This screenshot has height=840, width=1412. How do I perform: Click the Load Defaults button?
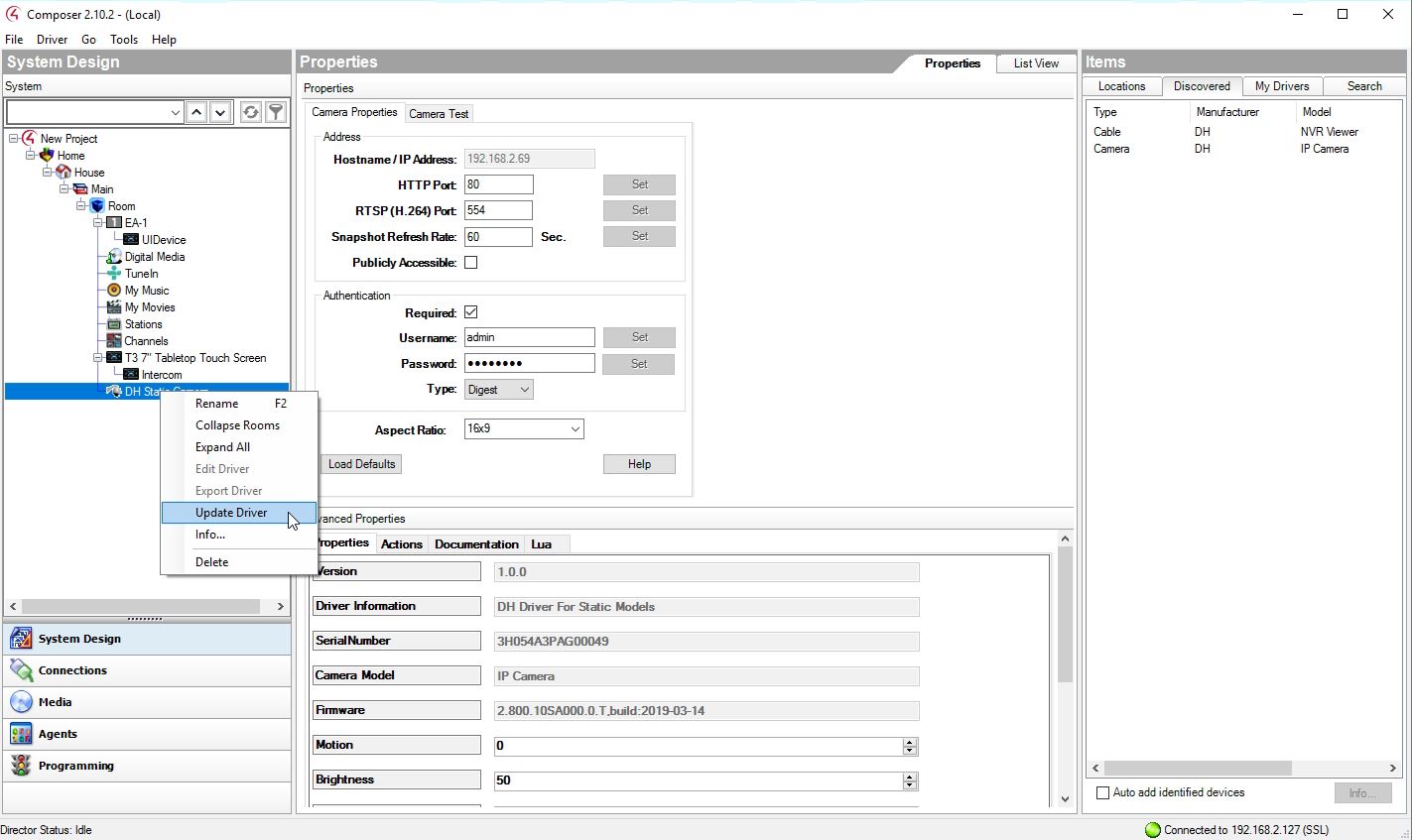(x=361, y=464)
